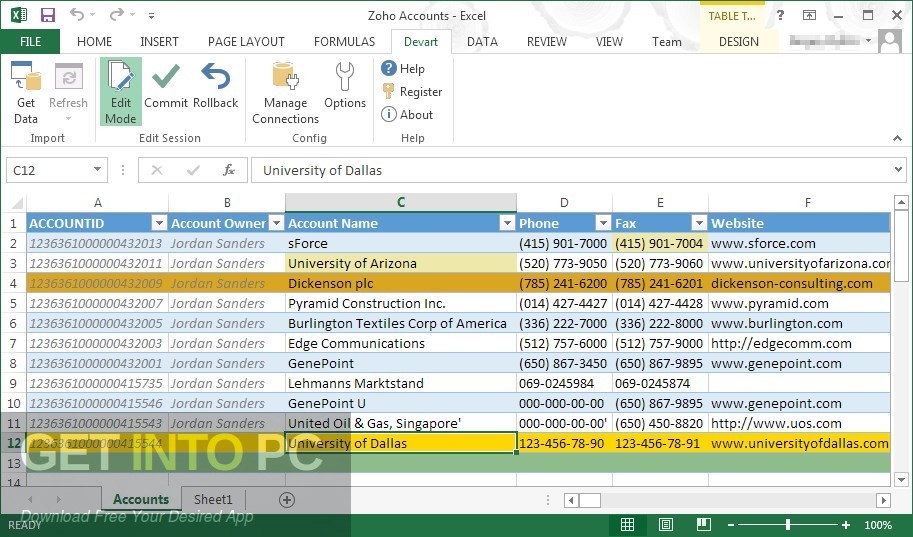The image size is (913, 537).
Task: Open Phone column filter dropdown
Action: point(603,223)
